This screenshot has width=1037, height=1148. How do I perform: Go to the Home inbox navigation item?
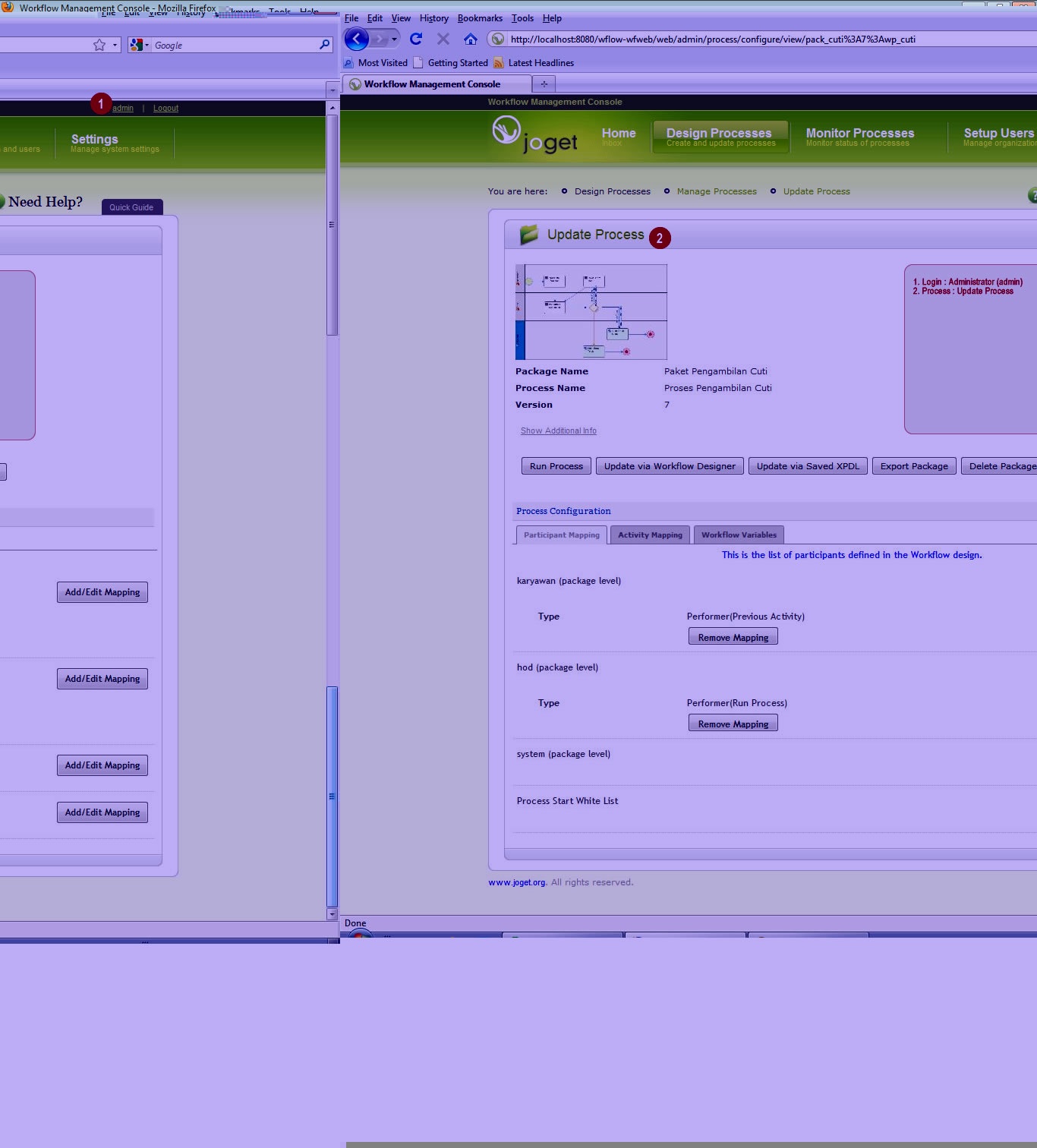(x=619, y=137)
